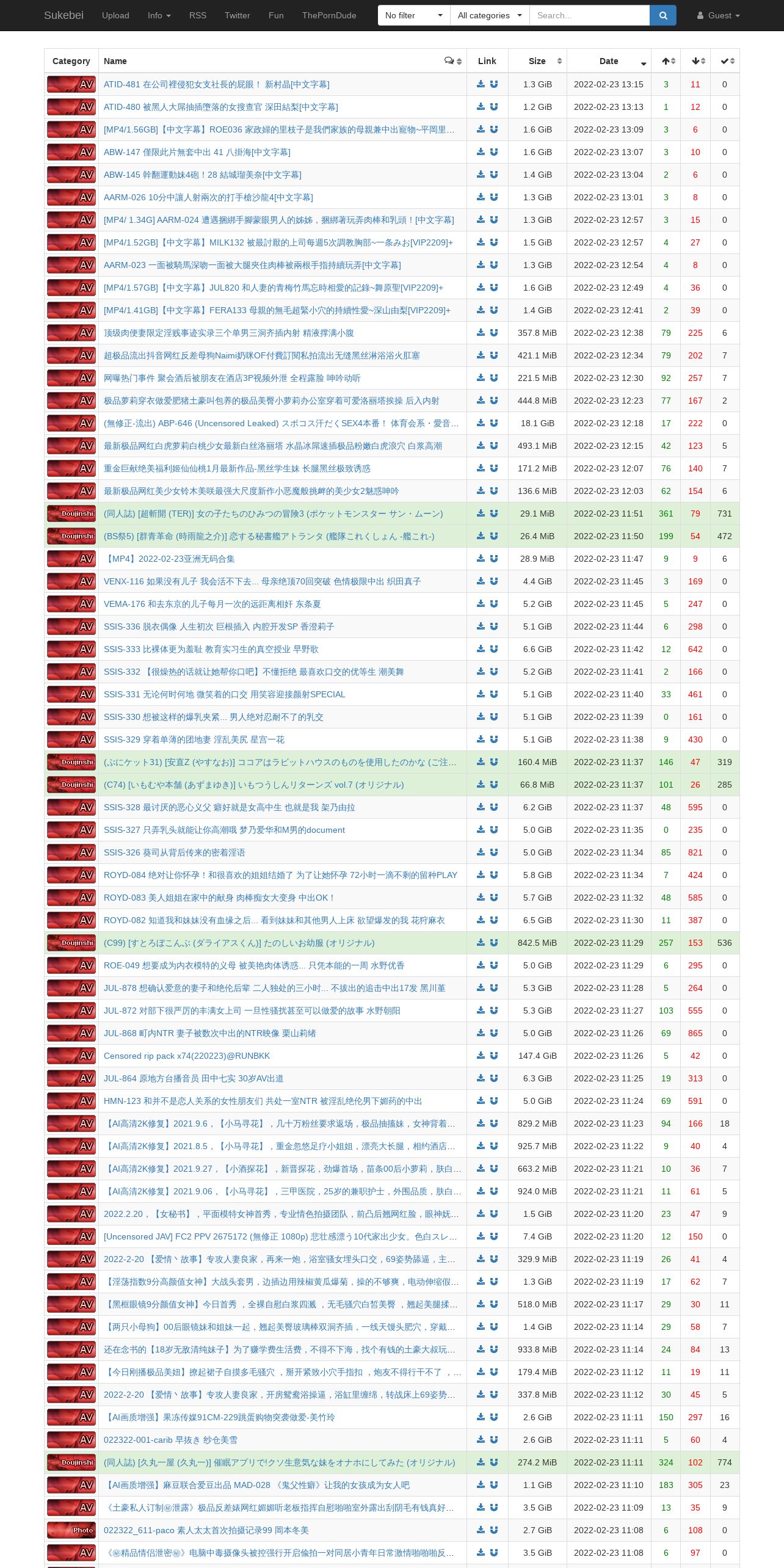Open magnet link for AARM-026 row
Image resolution: width=784 pixels, height=1568 pixels.
click(494, 197)
